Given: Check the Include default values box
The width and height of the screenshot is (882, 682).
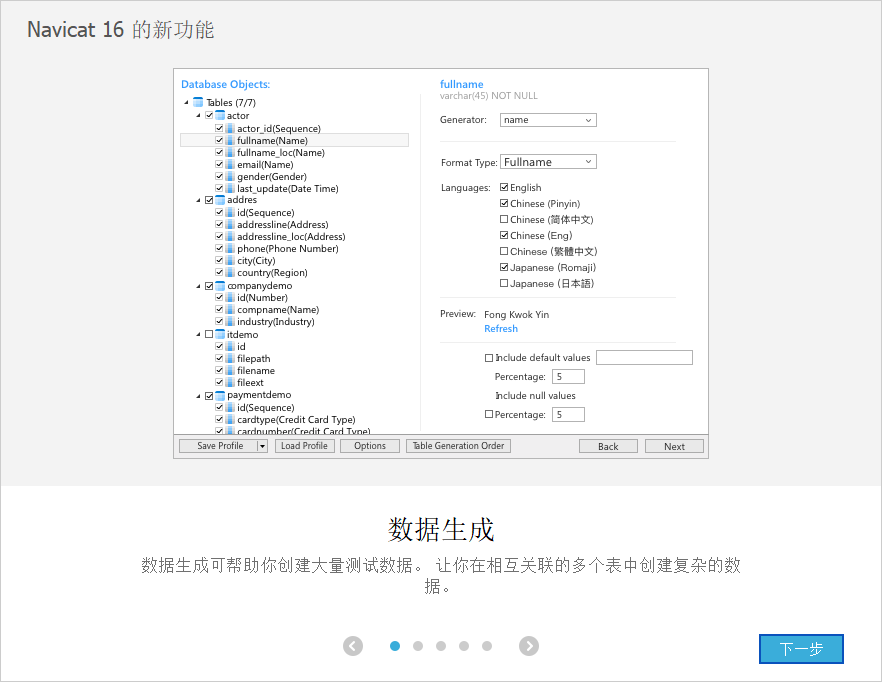Looking at the screenshot, I should (489, 358).
